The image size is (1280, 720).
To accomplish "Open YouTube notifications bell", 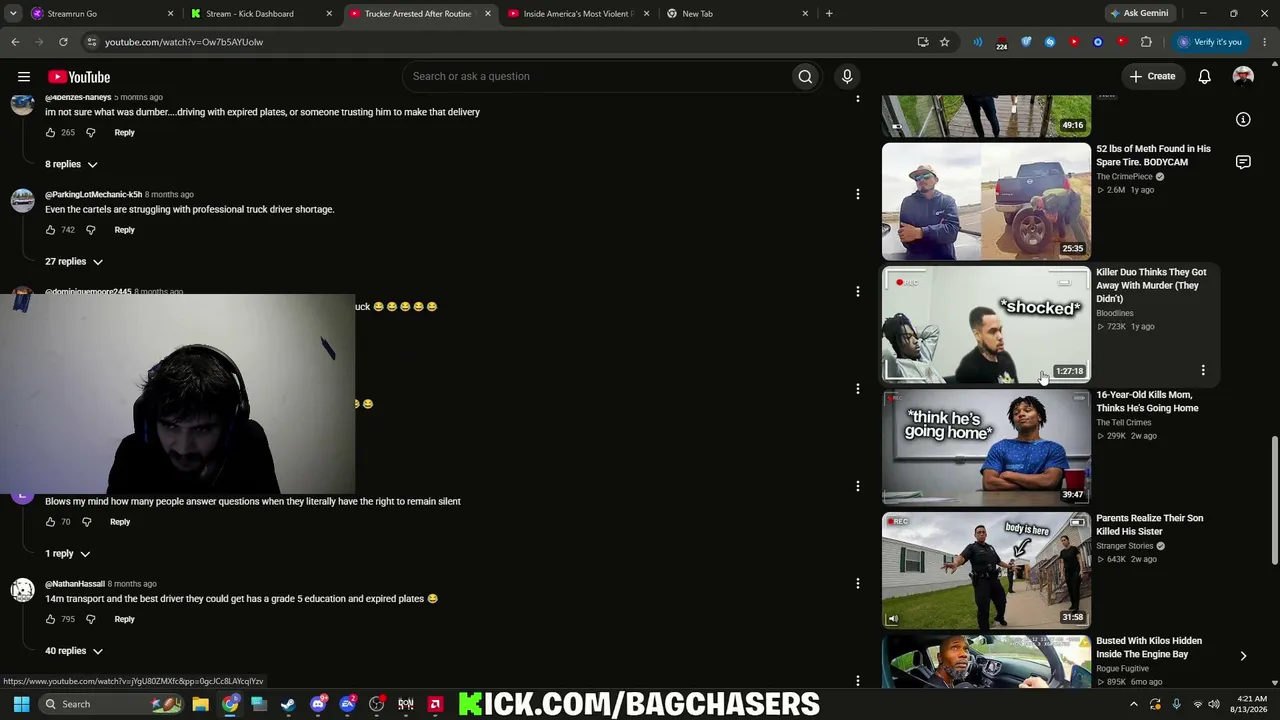I will click(1205, 77).
